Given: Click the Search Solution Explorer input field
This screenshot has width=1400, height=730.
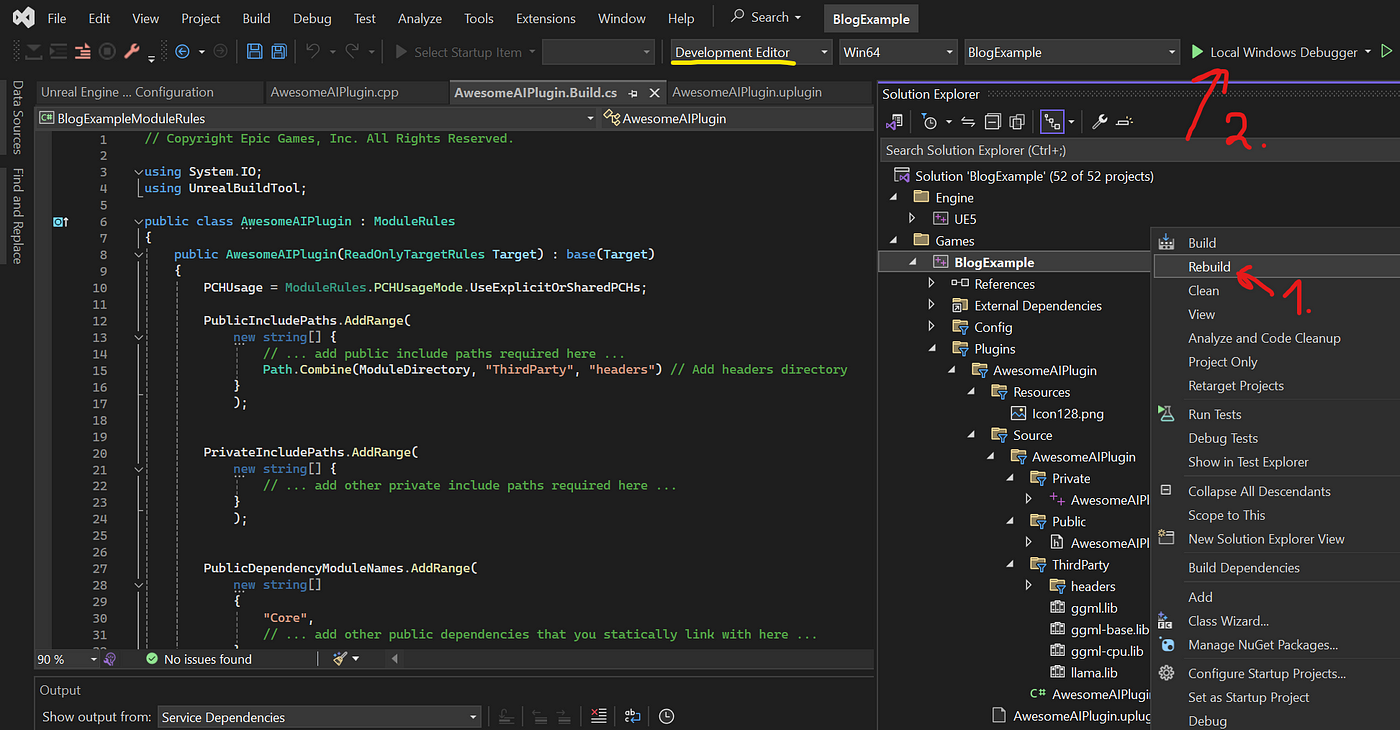Looking at the screenshot, I should click(1140, 150).
